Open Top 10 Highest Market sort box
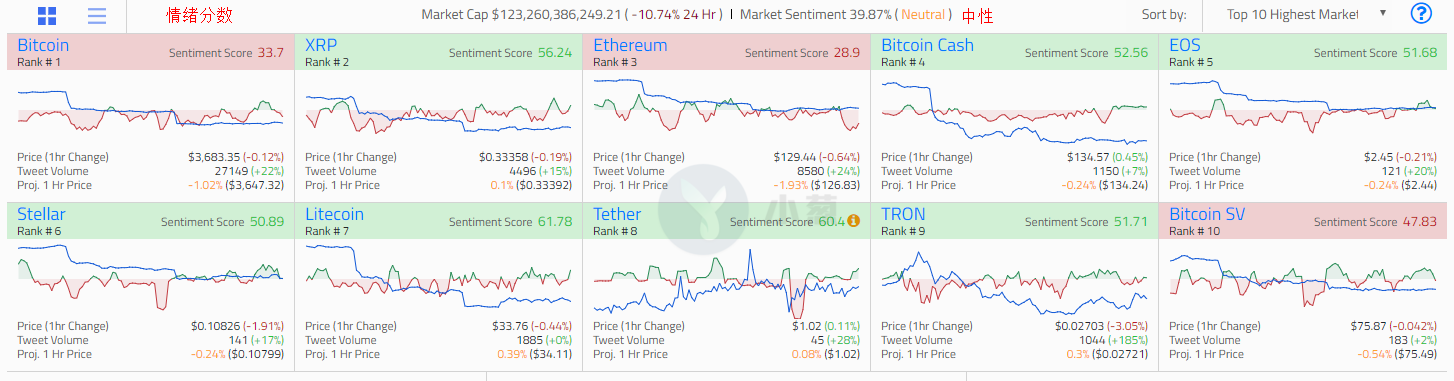1454x381 pixels. (x=1297, y=14)
